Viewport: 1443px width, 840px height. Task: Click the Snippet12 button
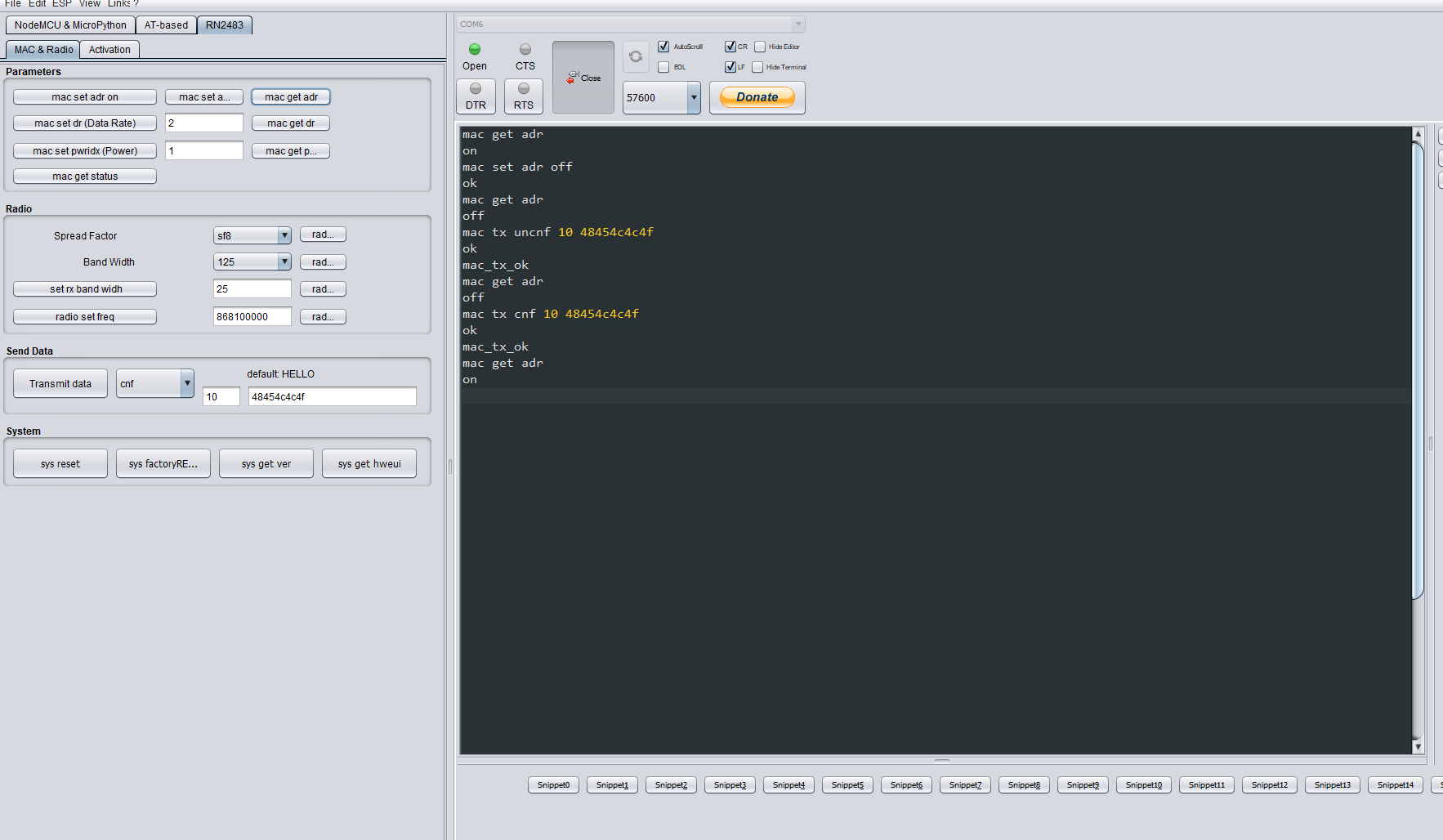point(1270,785)
